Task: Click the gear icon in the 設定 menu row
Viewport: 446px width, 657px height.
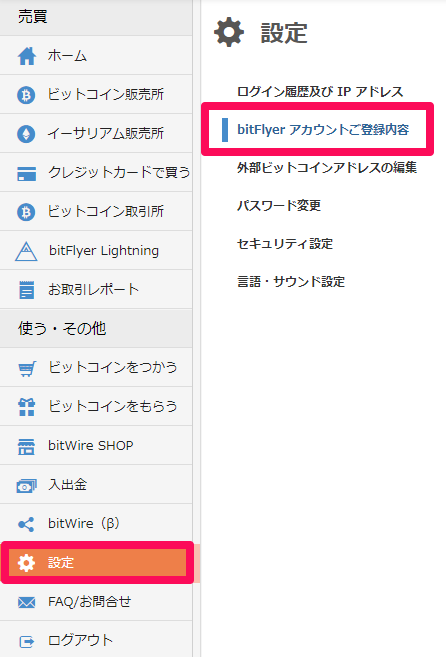Action: 26,563
